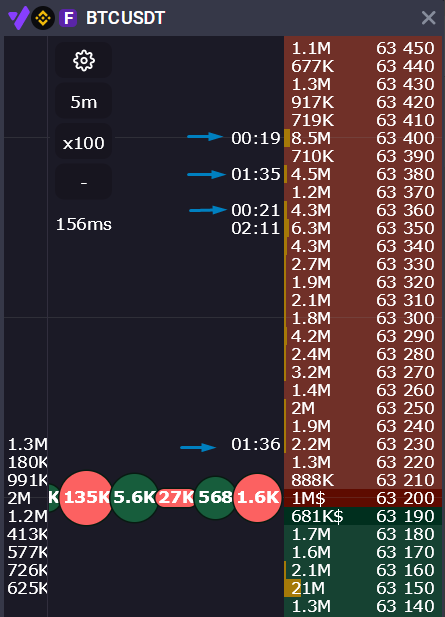Click the best bid 681K$ at 63 190
445x617 pixels.
(x=363, y=516)
